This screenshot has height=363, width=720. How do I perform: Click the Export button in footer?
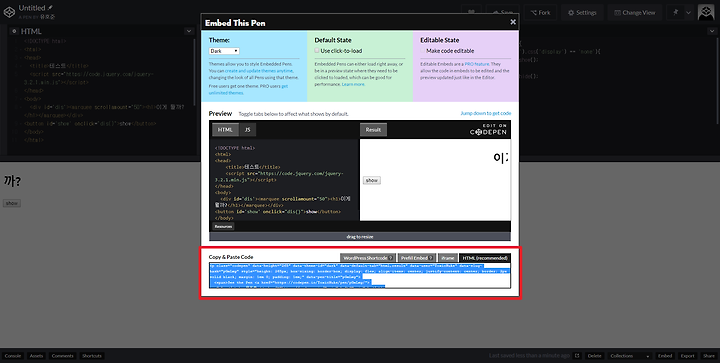687,356
